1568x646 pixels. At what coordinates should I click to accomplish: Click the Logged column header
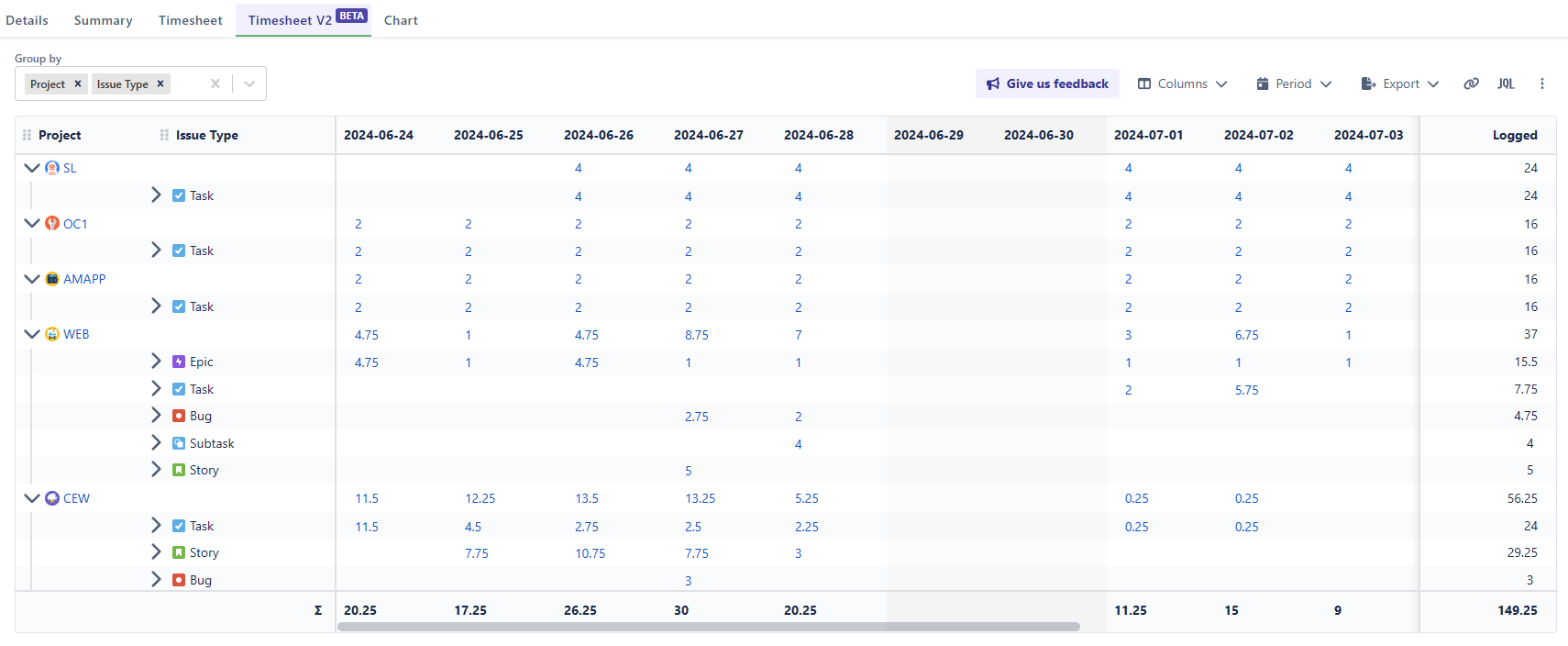pyautogui.click(x=1515, y=135)
